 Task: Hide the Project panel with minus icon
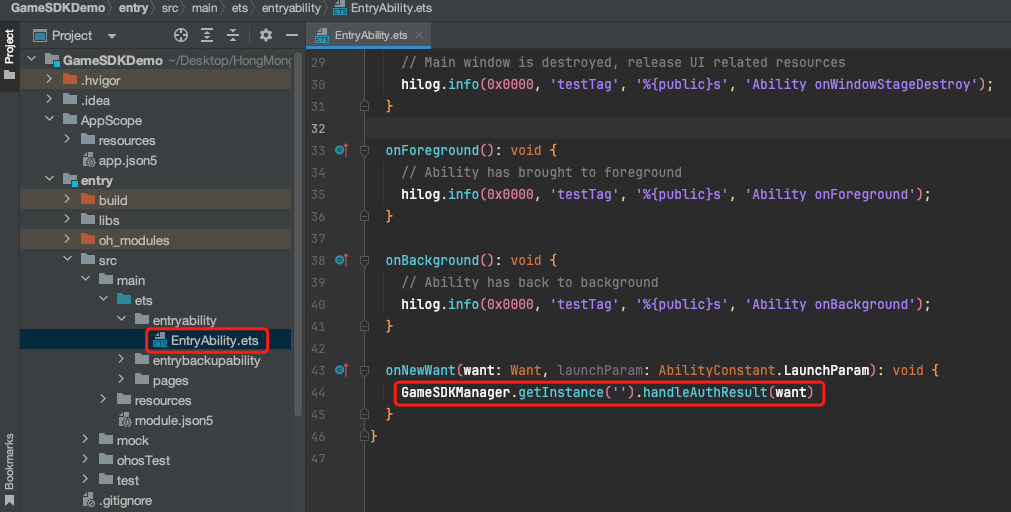click(291, 35)
